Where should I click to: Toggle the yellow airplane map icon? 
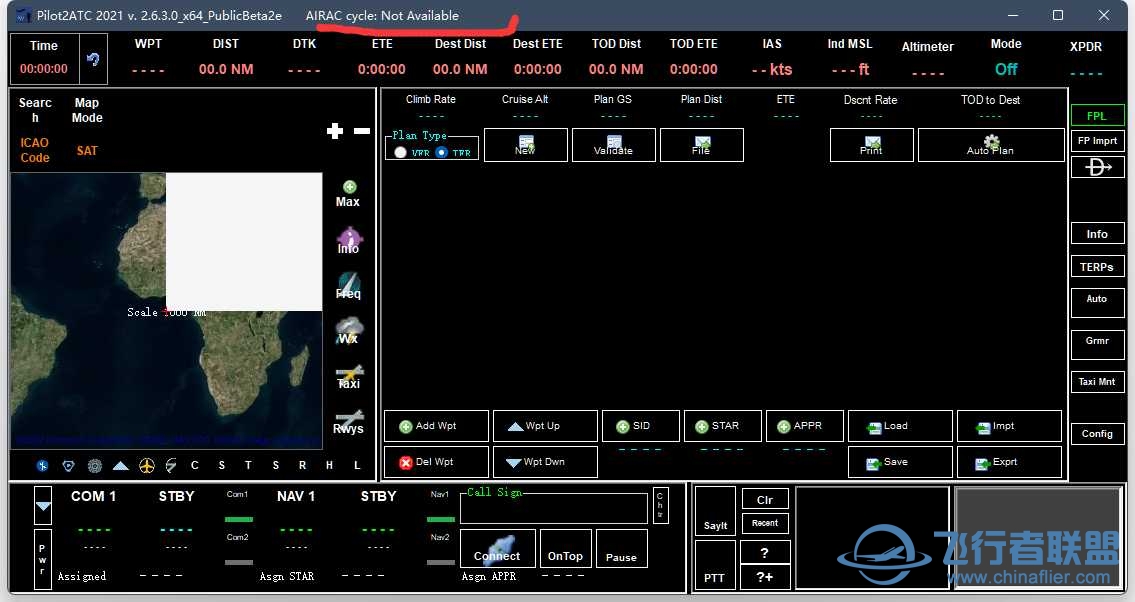pos(146,466)
